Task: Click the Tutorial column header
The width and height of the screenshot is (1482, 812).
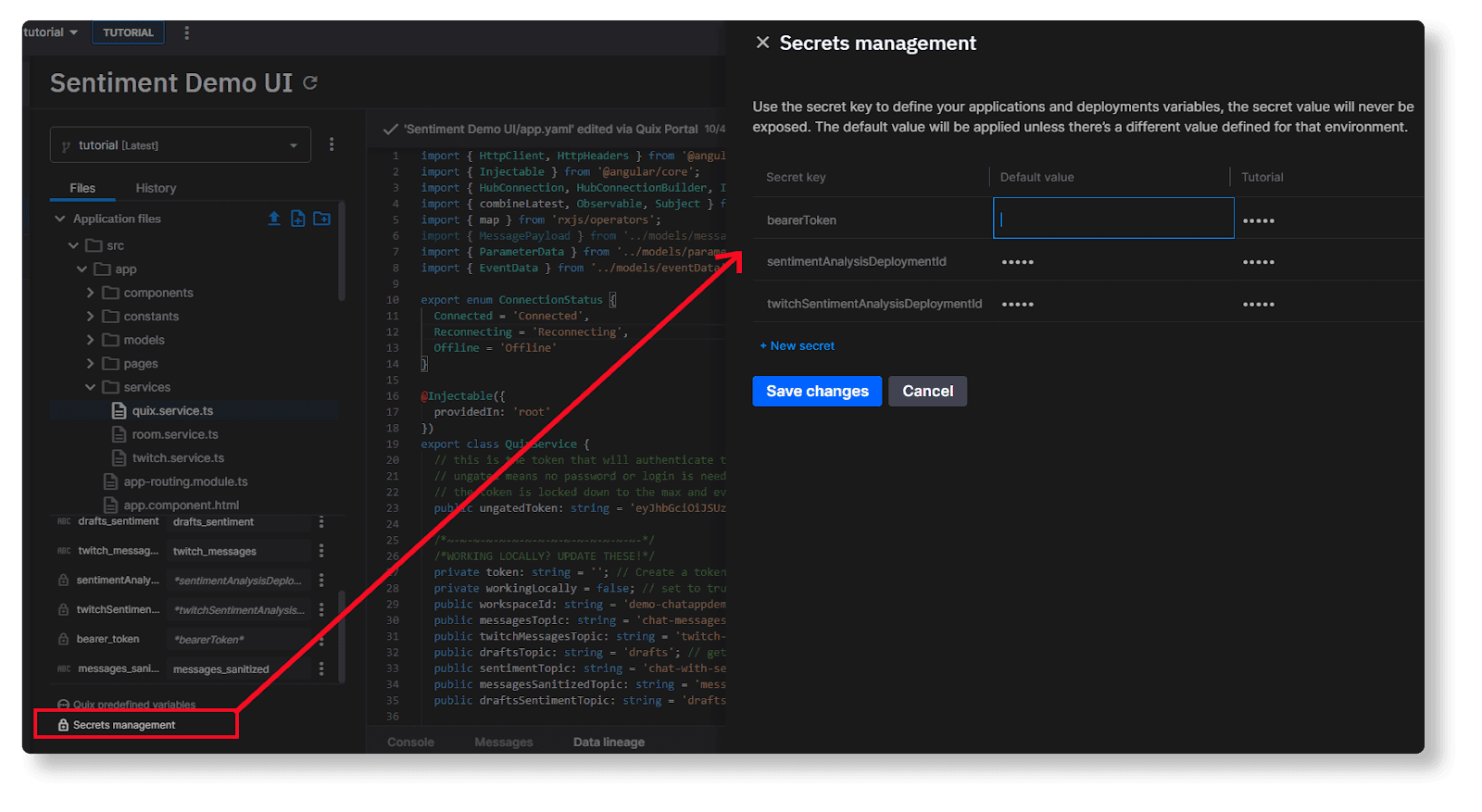Action: pos(1262,177)
